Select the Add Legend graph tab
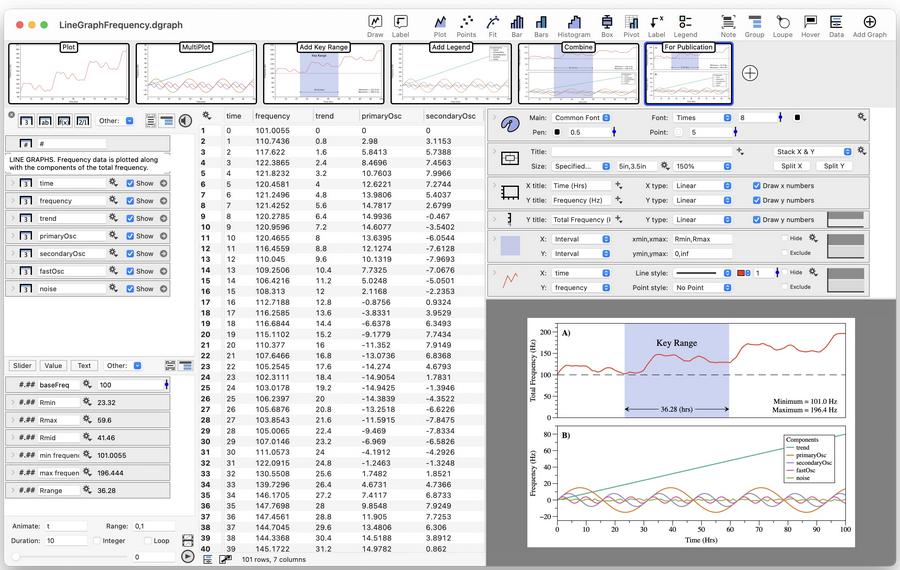Image resolution: width=900 pixels, height=570 pixels. point(450,73)
